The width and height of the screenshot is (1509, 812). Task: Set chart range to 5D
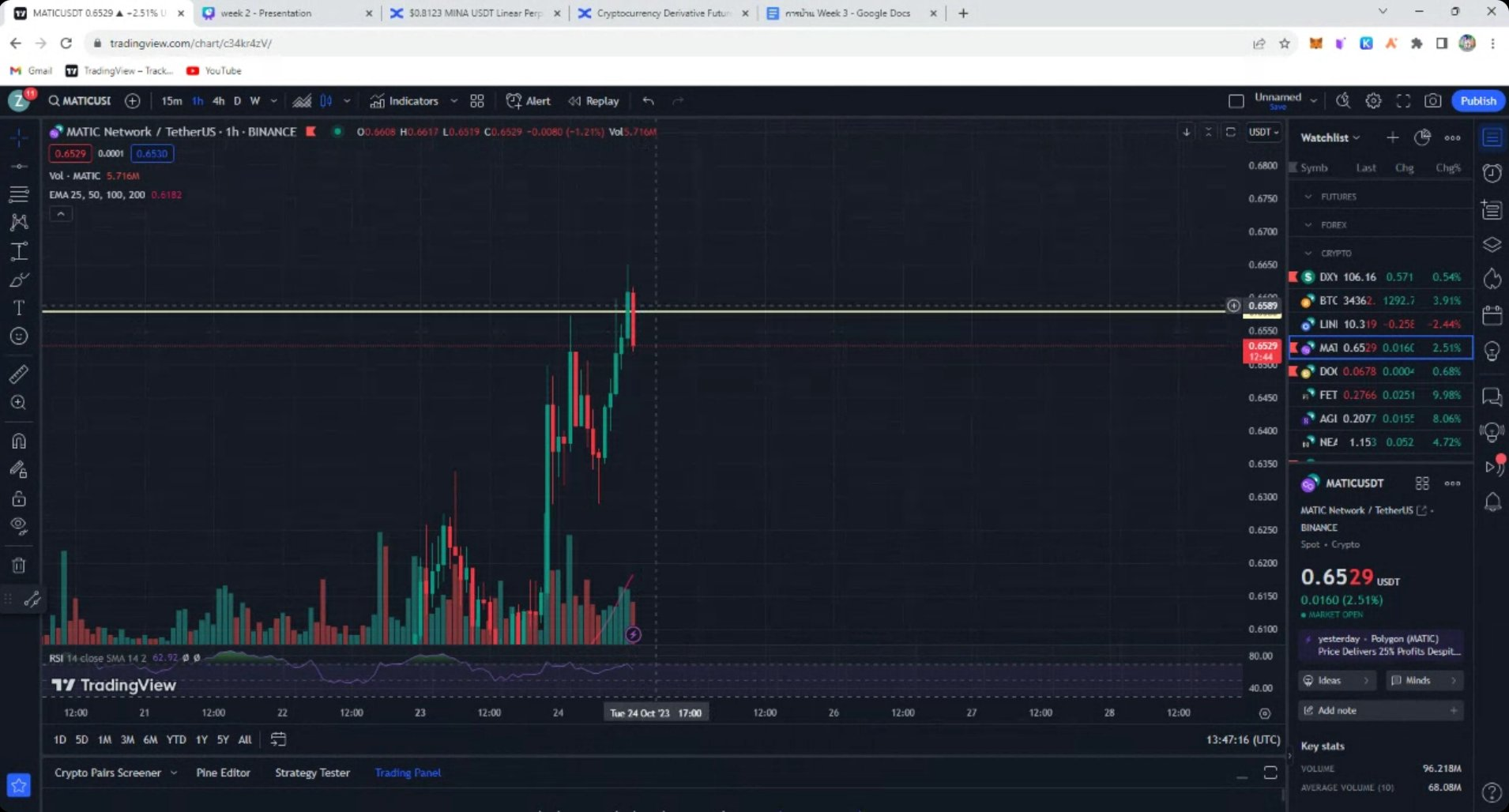(x=81, y=739)
